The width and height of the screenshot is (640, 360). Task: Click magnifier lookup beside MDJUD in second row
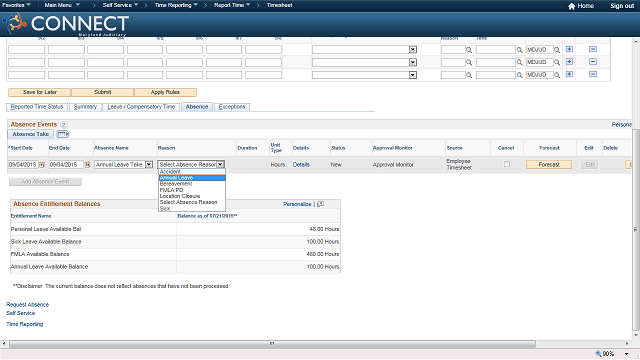[x=557, y=62]
